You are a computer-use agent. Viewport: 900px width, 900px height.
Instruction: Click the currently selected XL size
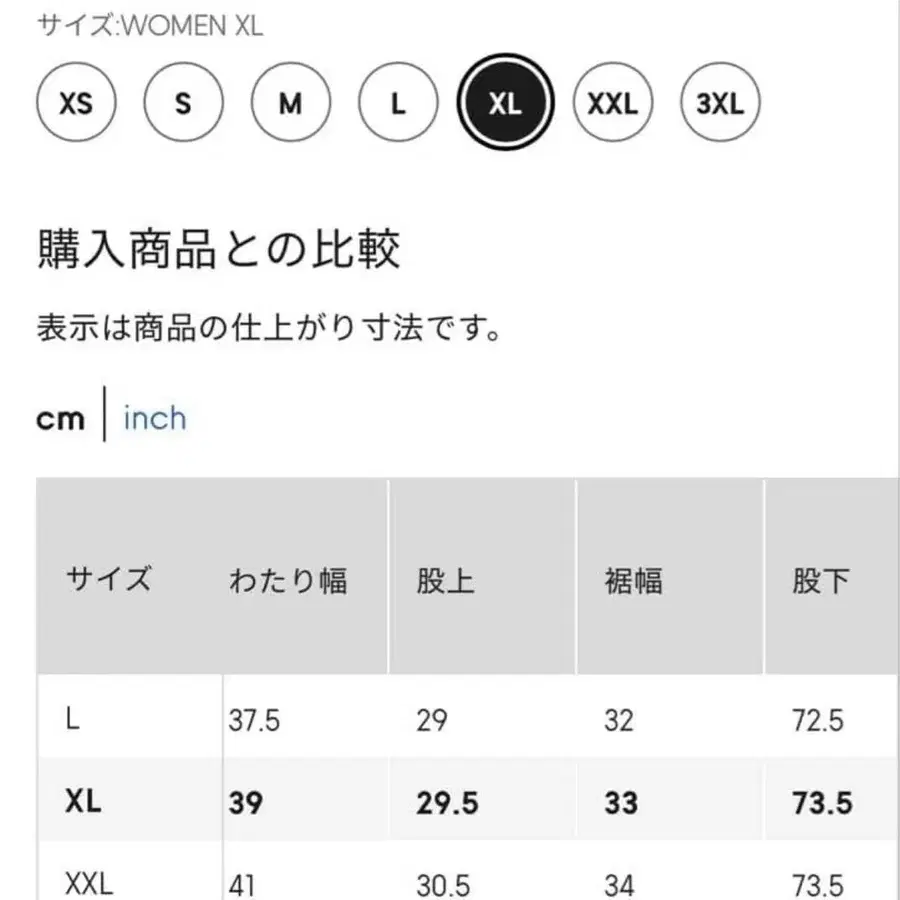(x=506, y=103)
